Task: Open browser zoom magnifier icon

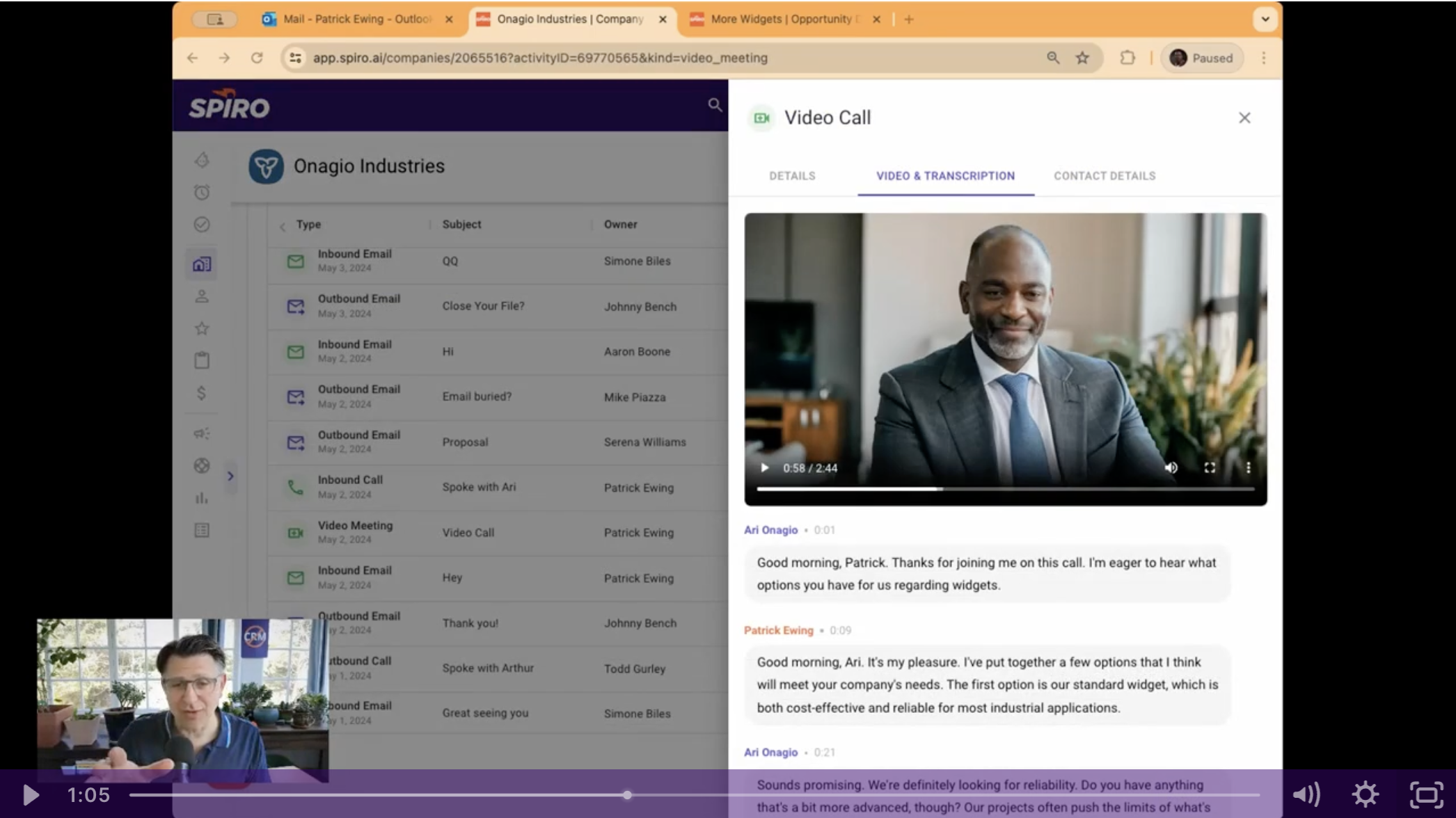Action: pyautogui.click(x=1053, y=58)
